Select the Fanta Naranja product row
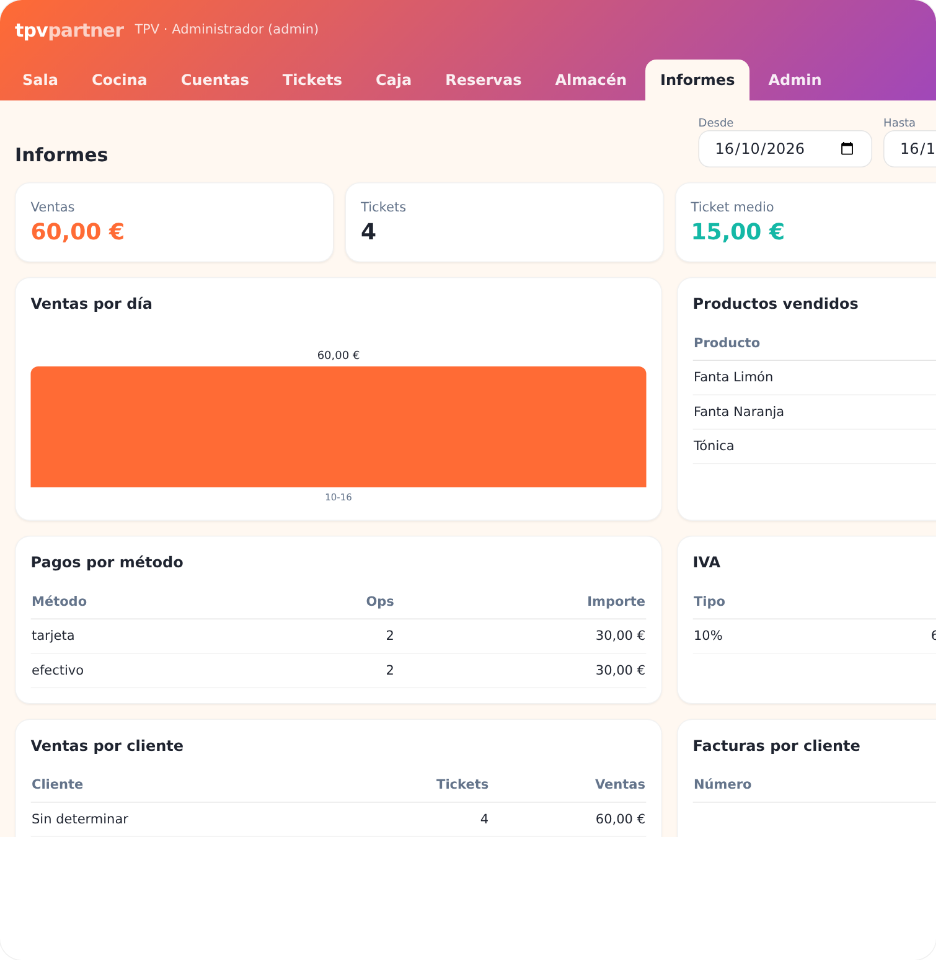The image size is (936, 960). (814, 412)
